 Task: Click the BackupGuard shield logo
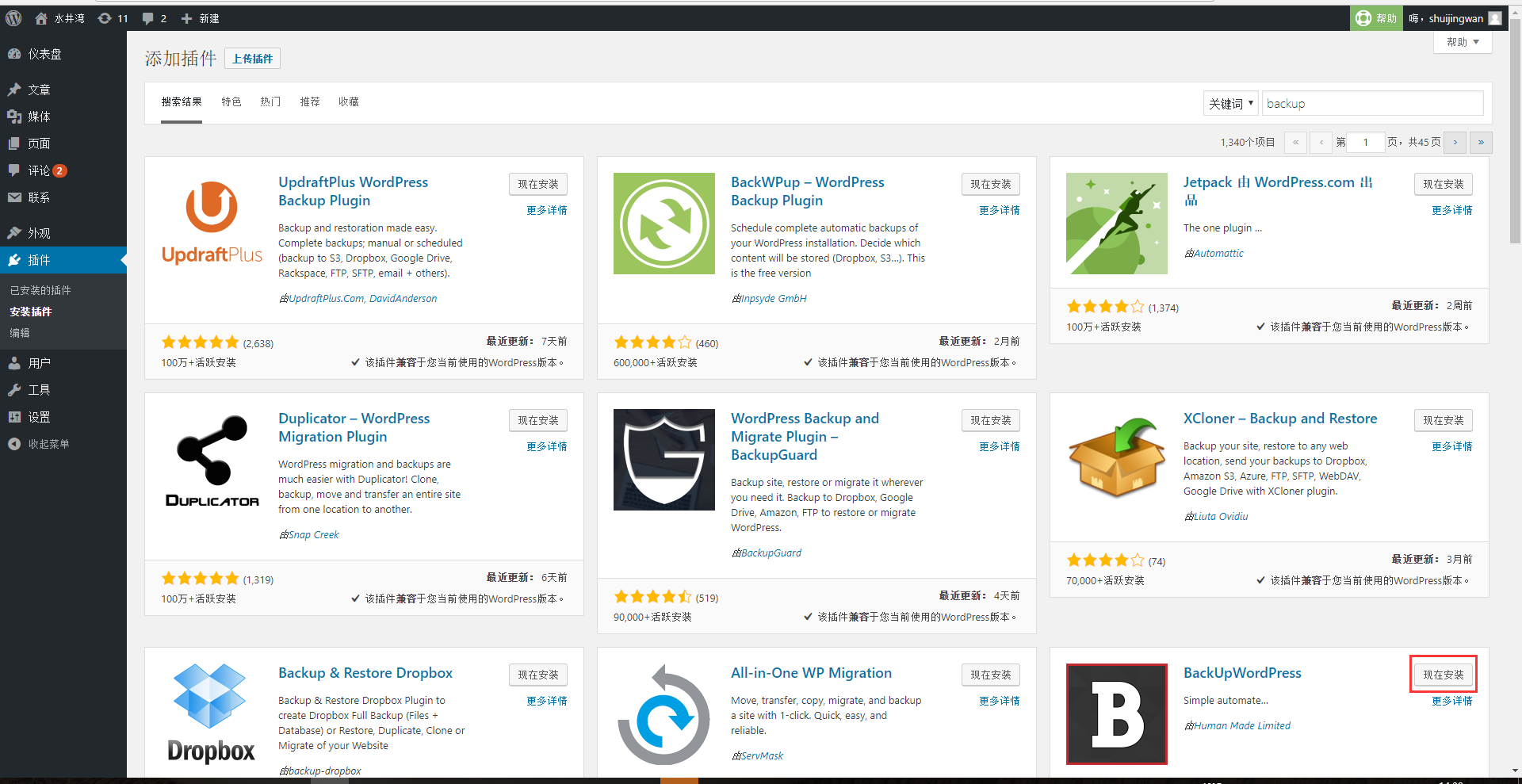click(664, 460)
